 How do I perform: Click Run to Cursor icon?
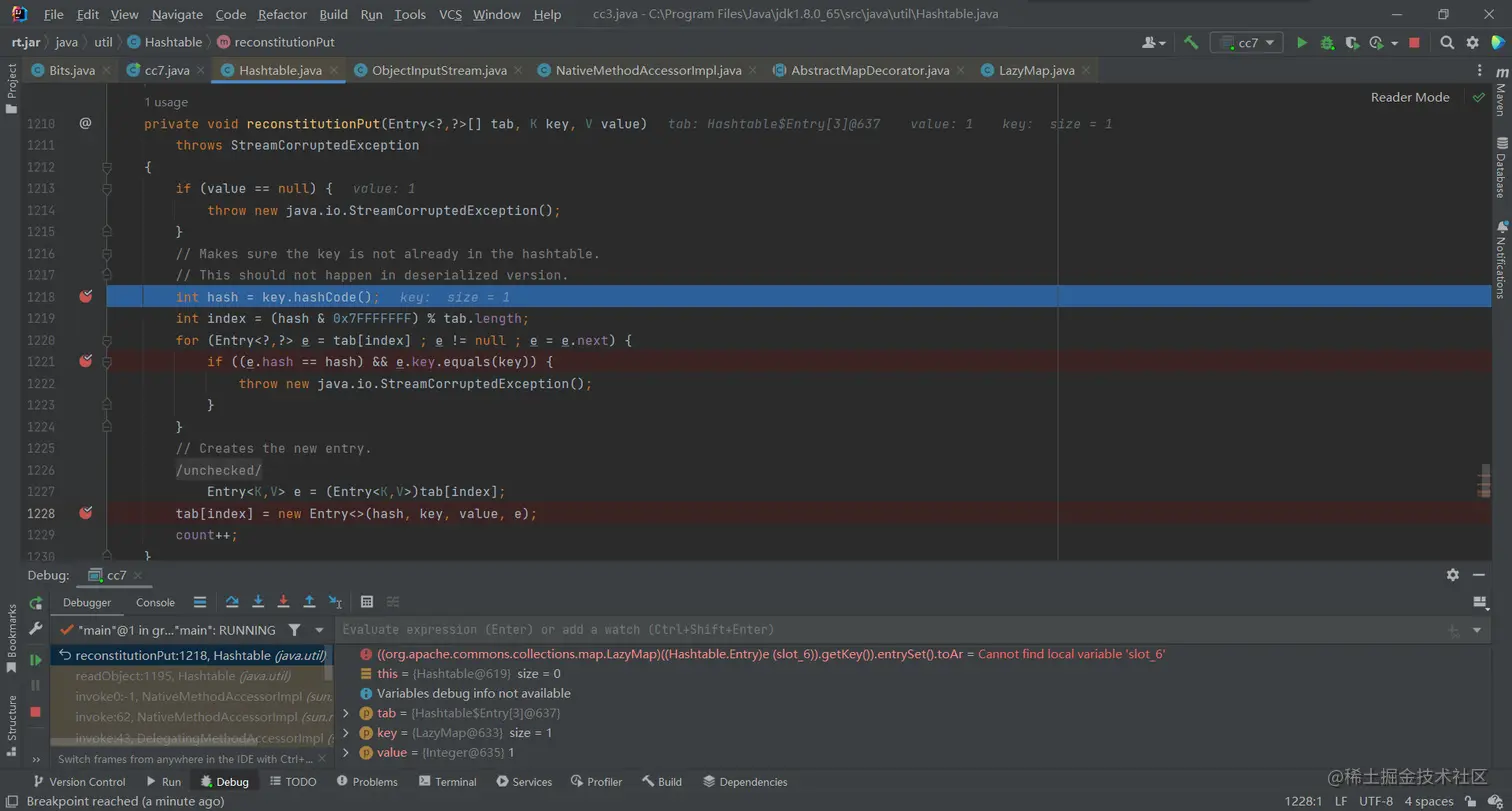[335, 602]
